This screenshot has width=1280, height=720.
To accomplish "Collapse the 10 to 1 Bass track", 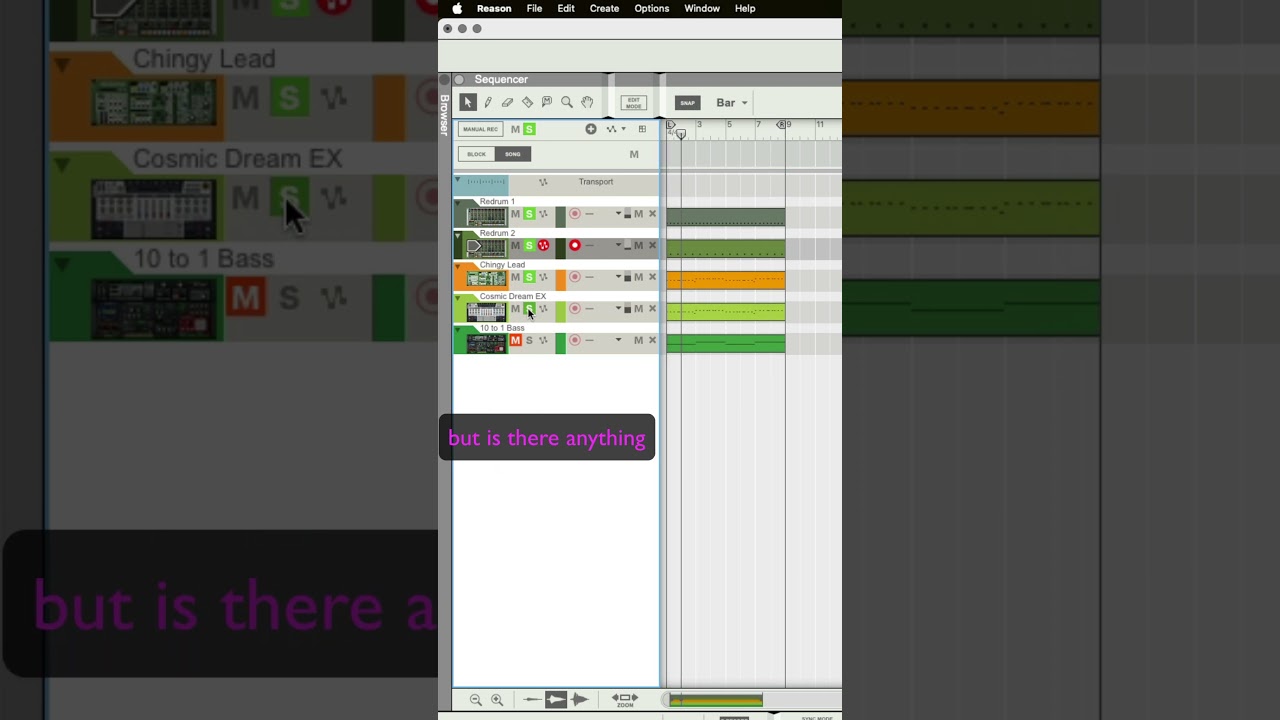I will (458, 329).
